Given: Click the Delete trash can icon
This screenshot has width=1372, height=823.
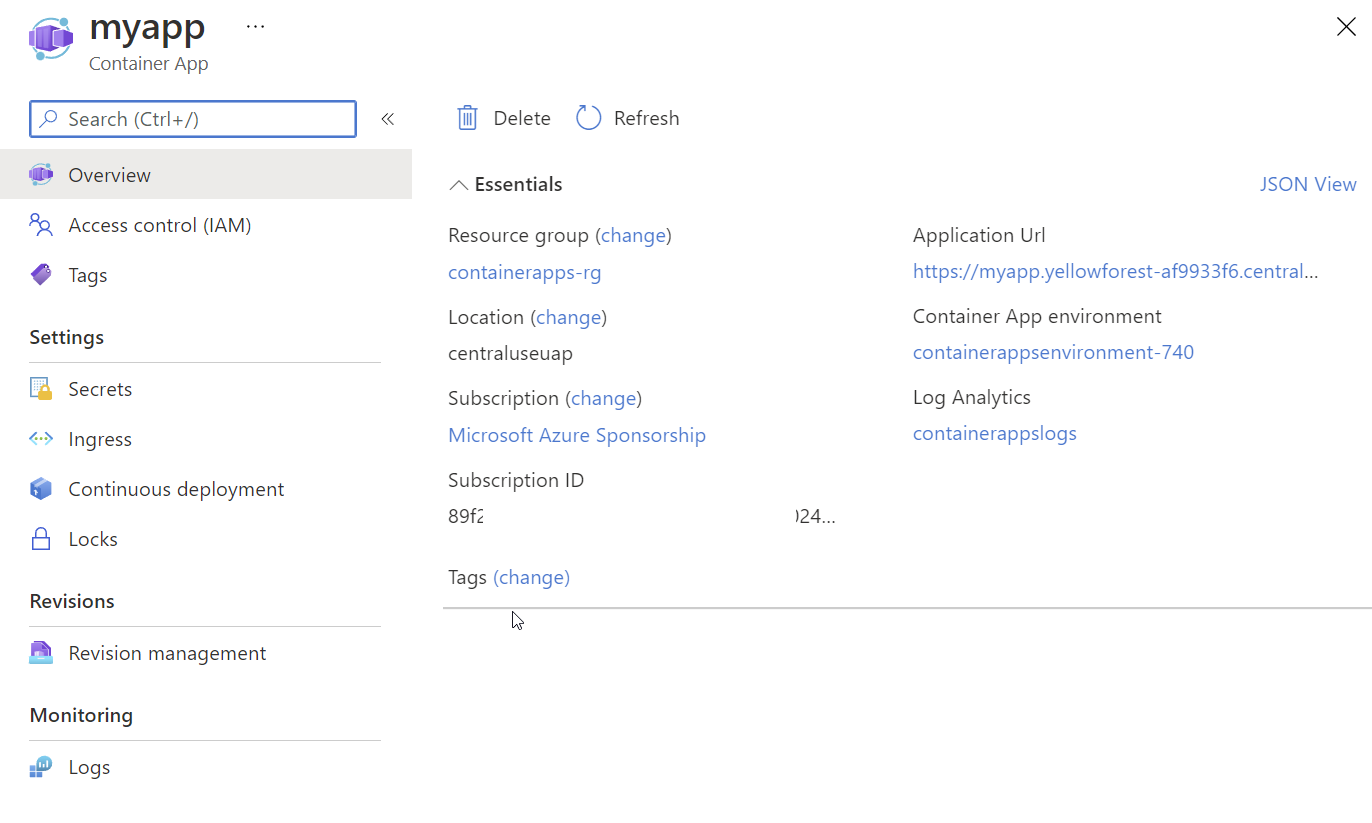Looking at the screenshot, I should point(467,118).
